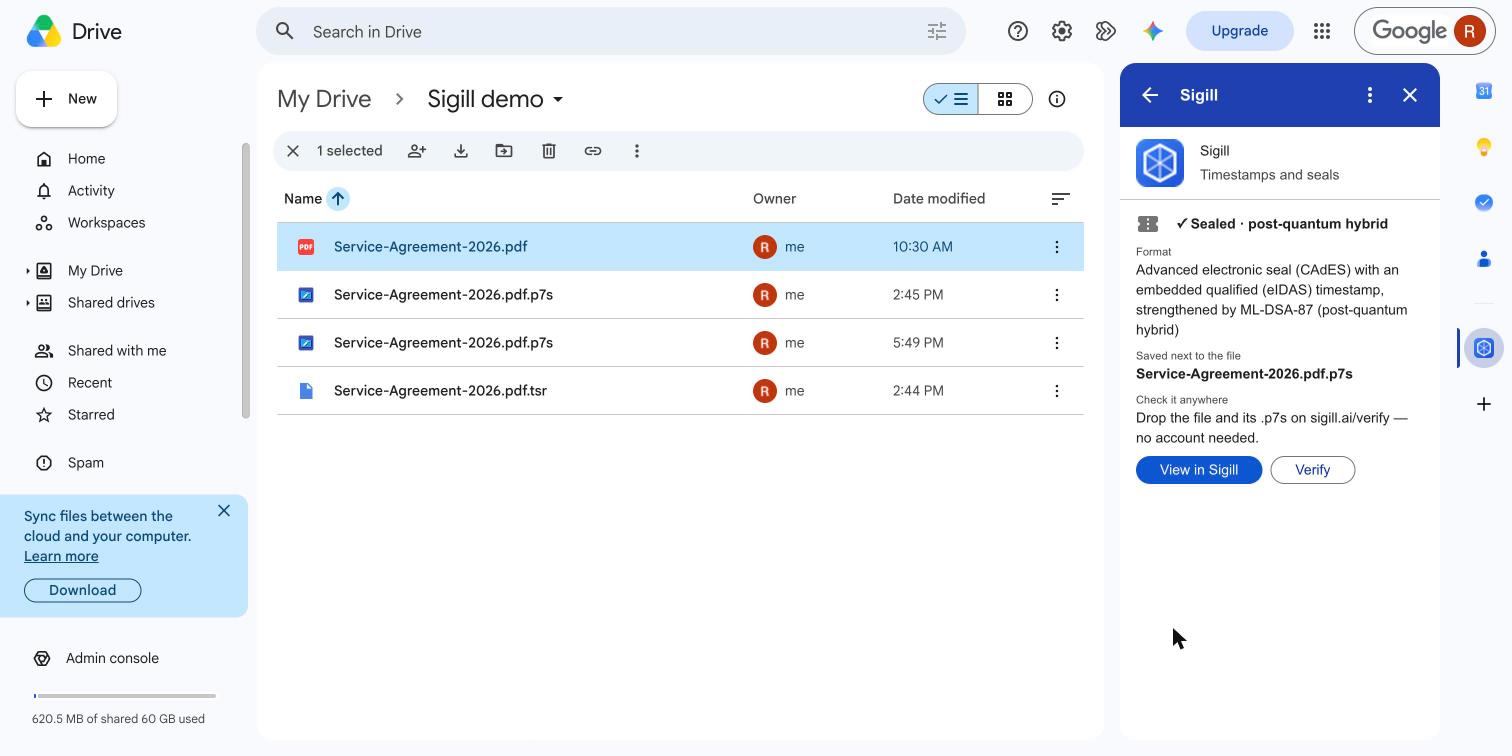The height and width of the screenshot is (756, 1512).
Task: Open Drive settings gear
Action: point(1062,31)
